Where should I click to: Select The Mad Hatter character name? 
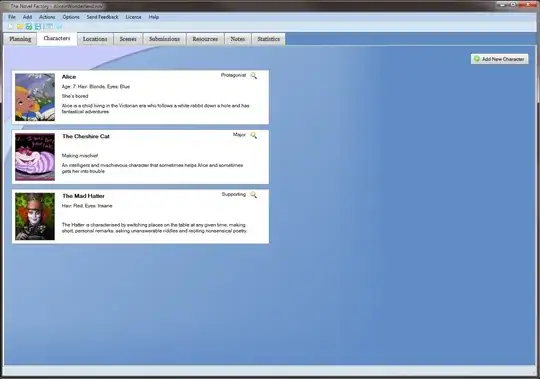(83, 196)
